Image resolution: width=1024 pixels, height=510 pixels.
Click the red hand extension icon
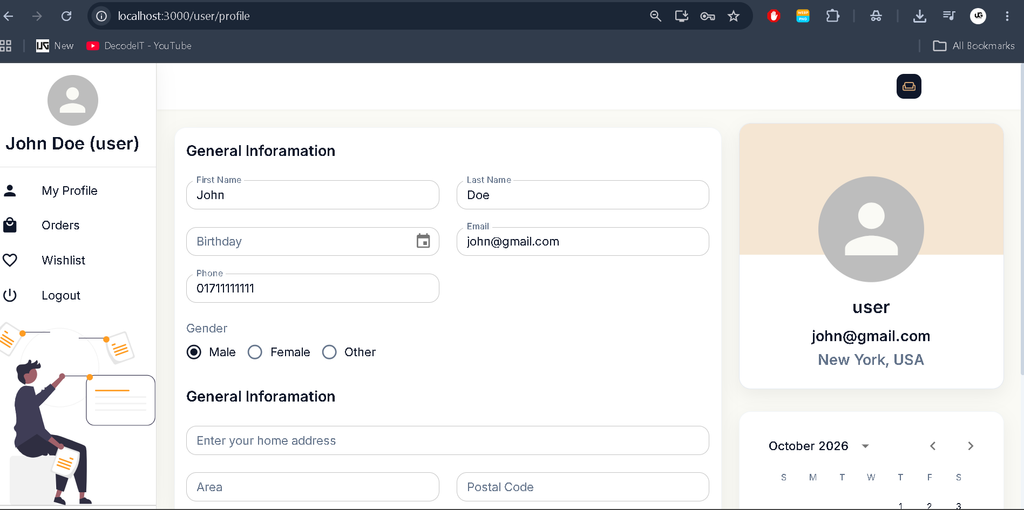pos(774,16)
